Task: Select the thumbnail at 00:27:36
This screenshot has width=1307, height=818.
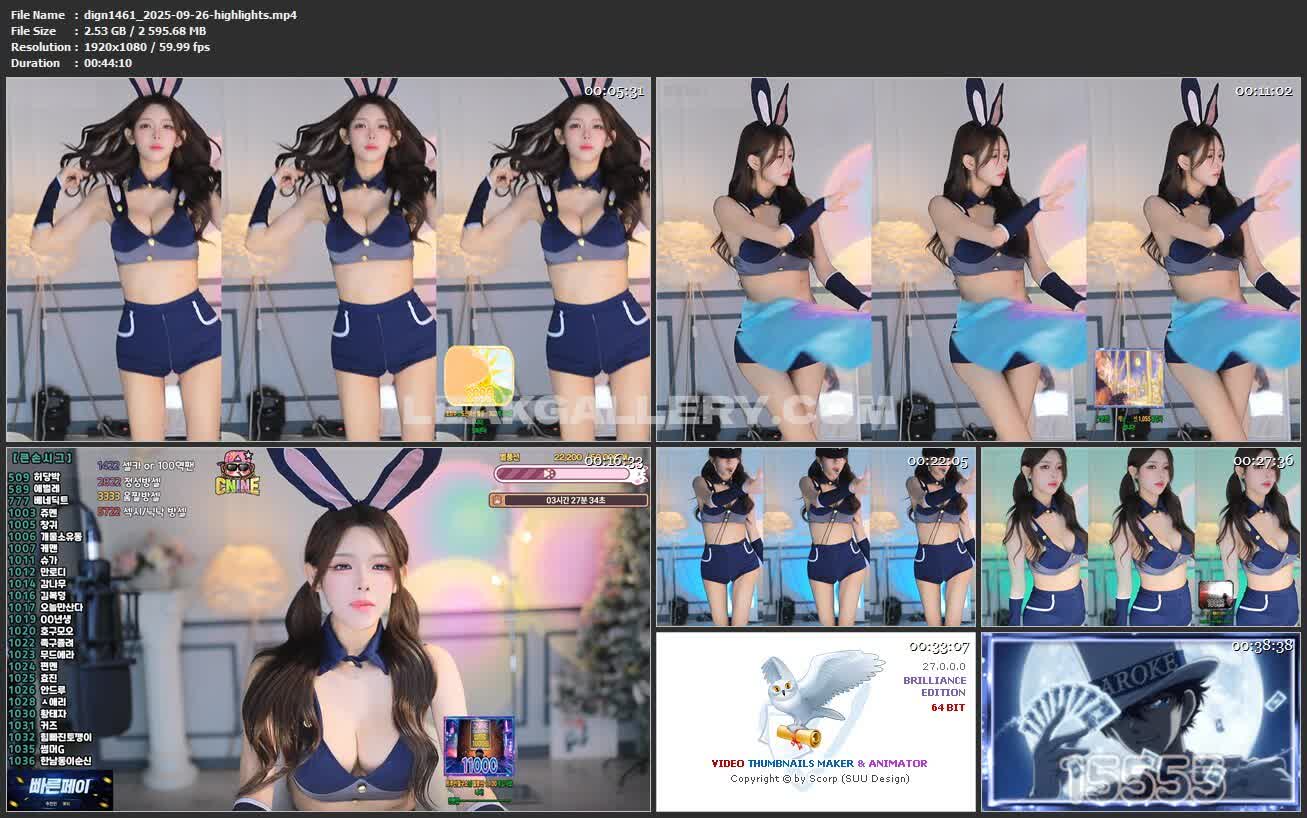Action: click(x=1140, y=536)
